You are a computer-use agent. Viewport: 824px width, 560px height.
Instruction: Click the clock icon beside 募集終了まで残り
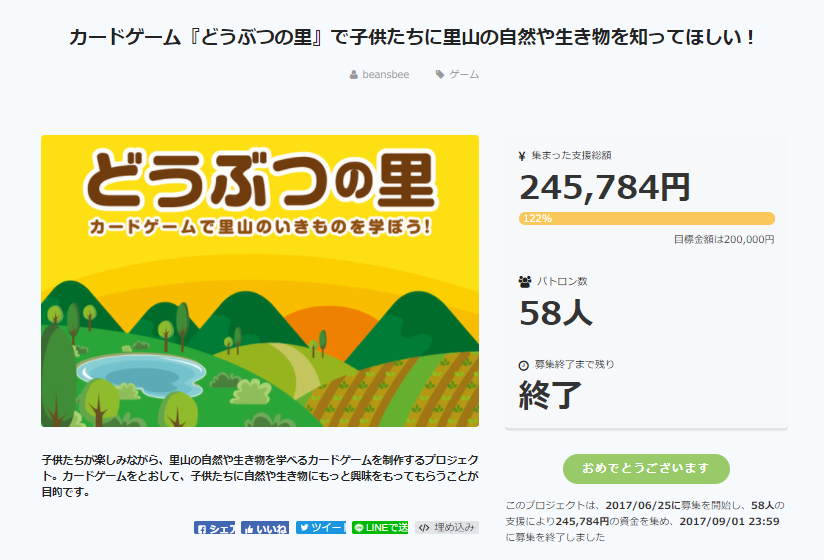click(523, 365)
